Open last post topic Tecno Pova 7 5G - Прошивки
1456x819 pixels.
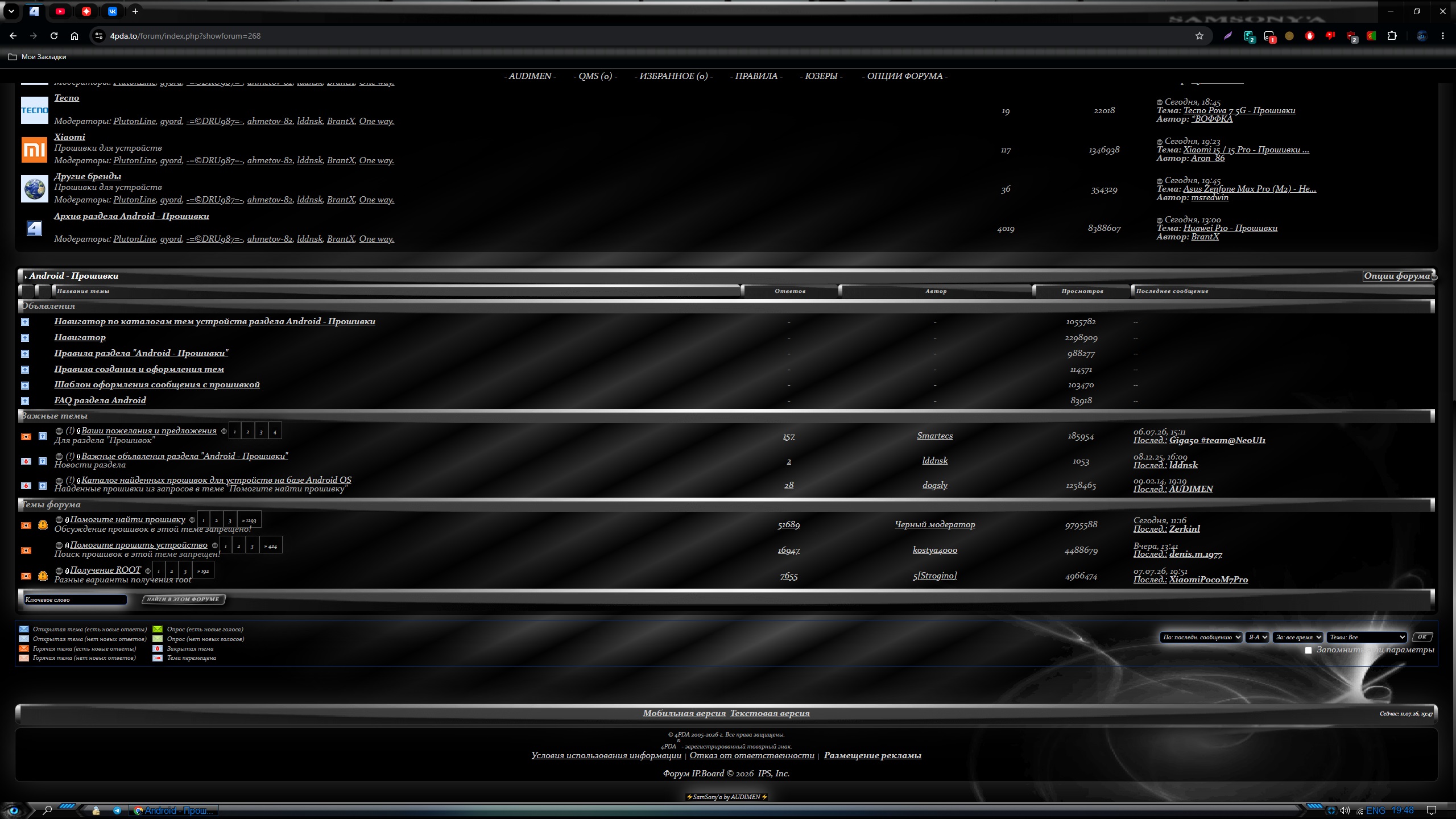[x=1239, y=110]
